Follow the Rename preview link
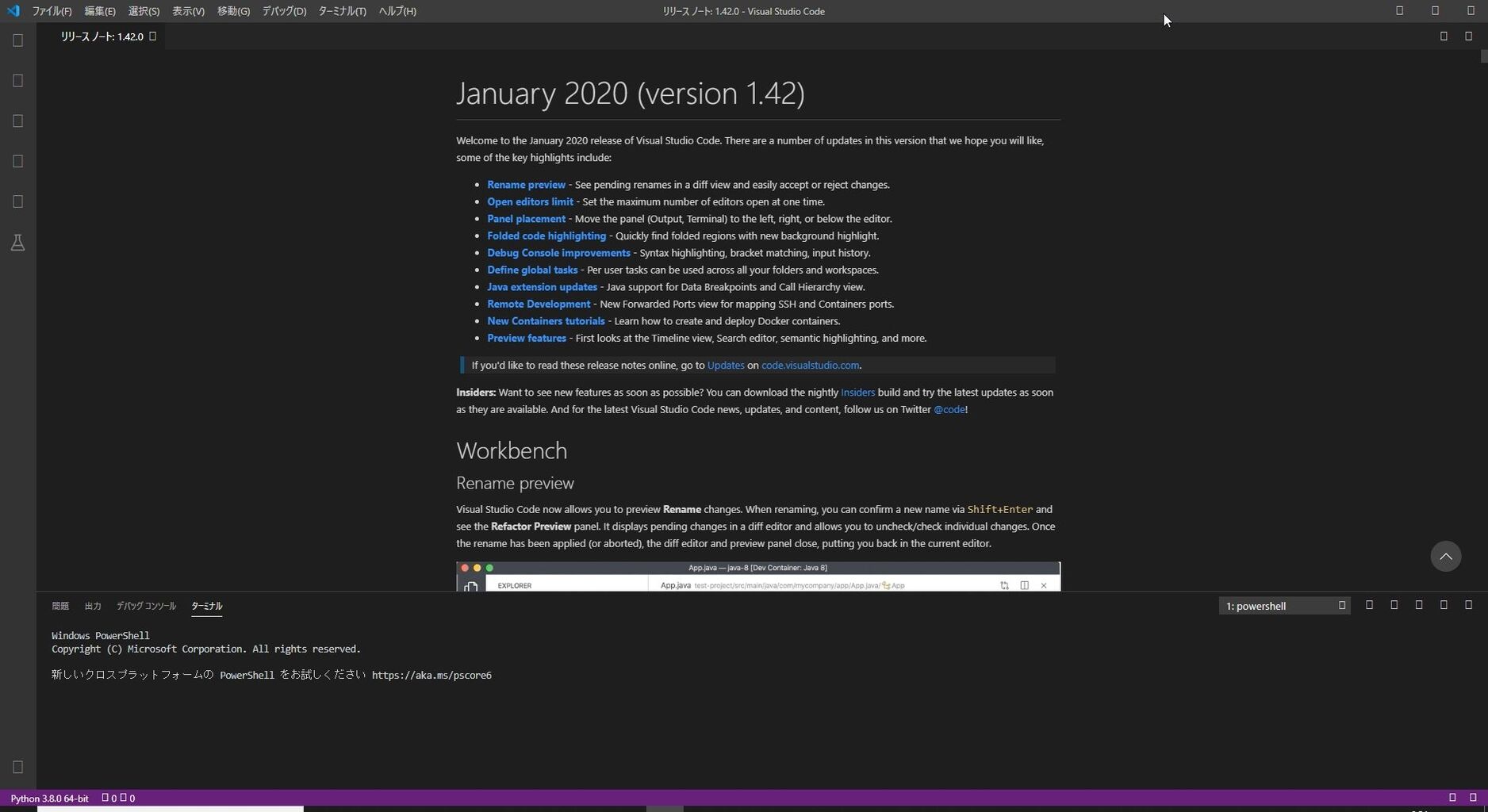 click(526, 185)
